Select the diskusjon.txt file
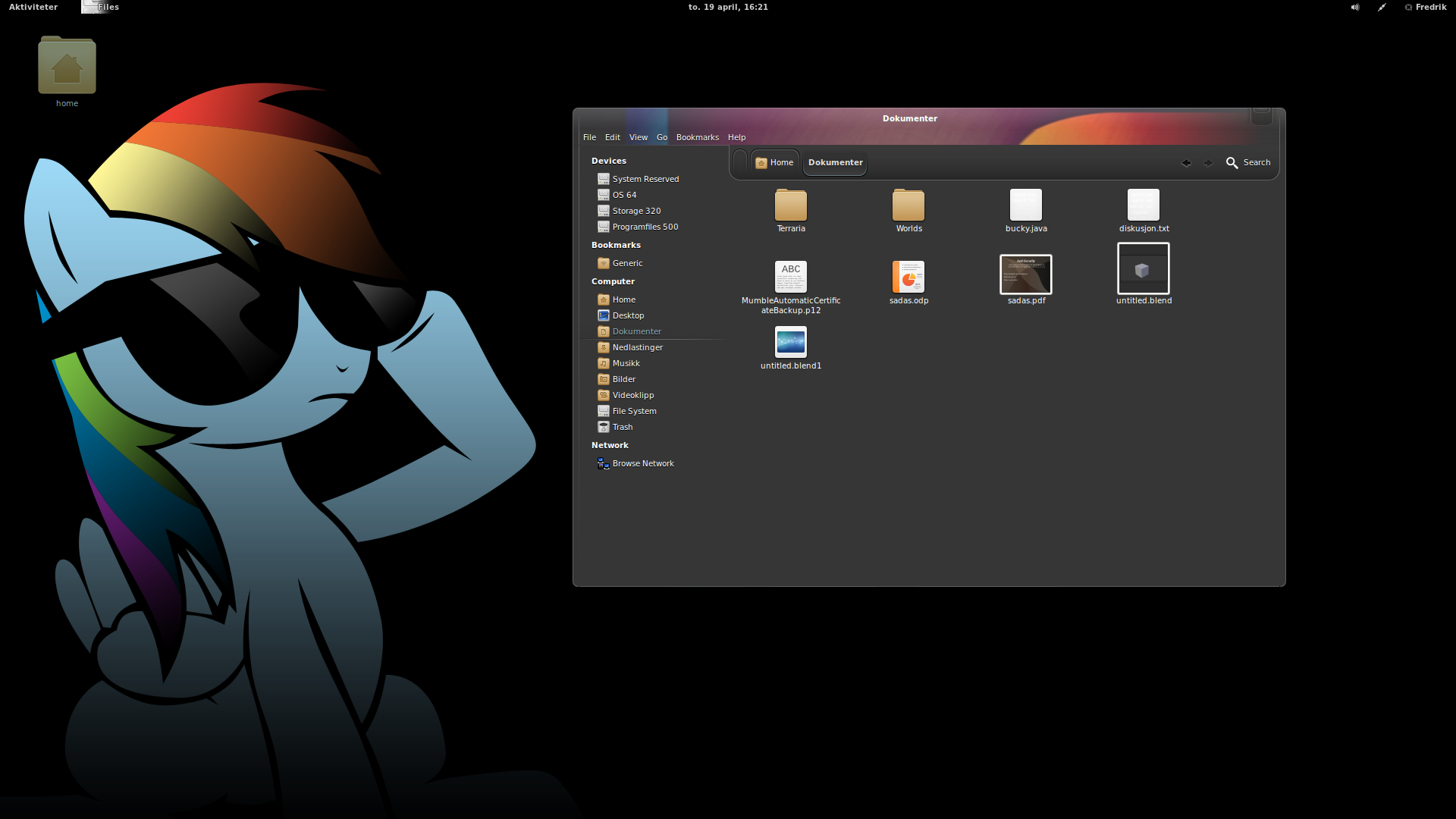Image resolution: width=1456 pixels, height=819 pixels. click(x=1144, y=211)
